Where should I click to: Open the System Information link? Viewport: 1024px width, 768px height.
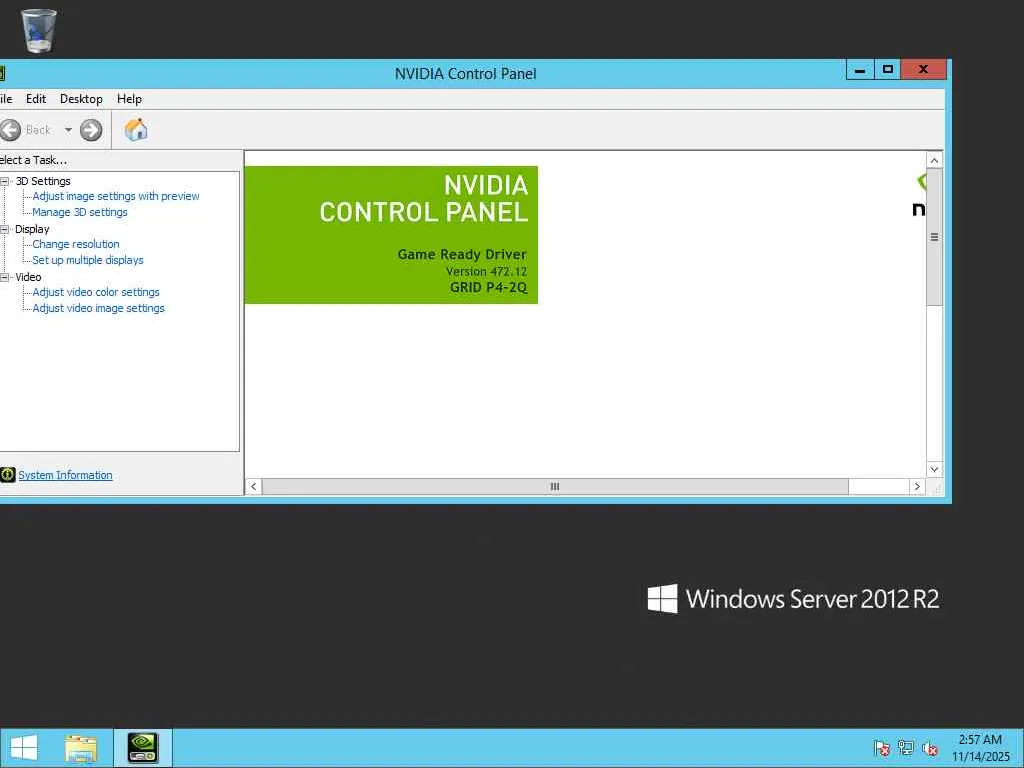pyautogui.click(x=65, y=475)
